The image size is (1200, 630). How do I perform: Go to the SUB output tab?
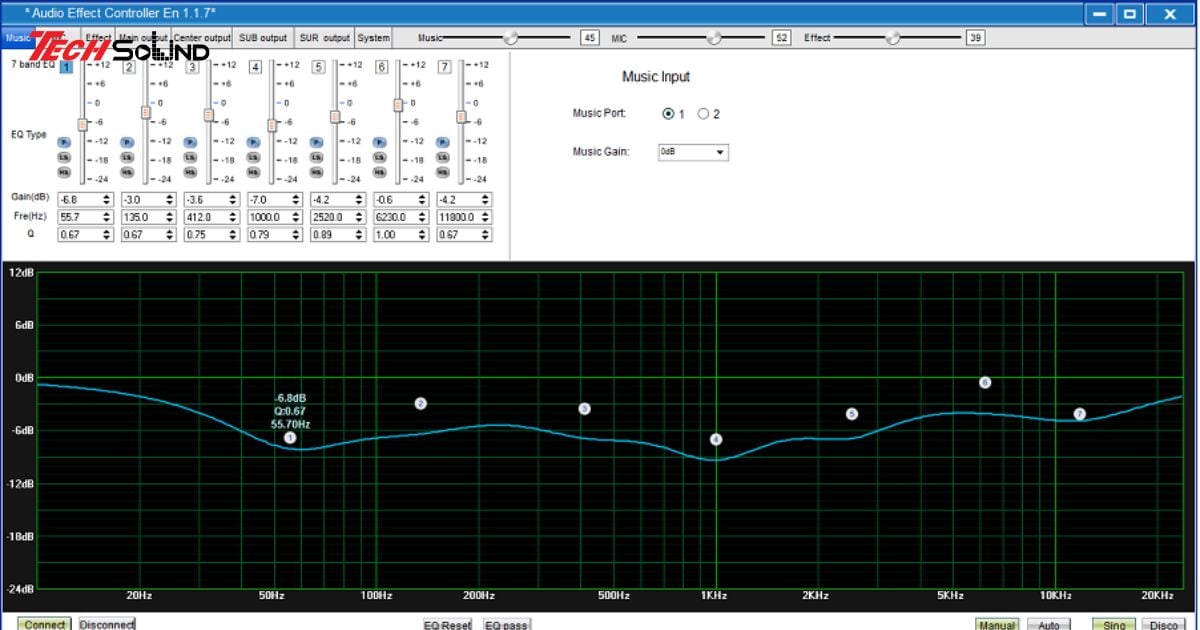tap(263, 38)
